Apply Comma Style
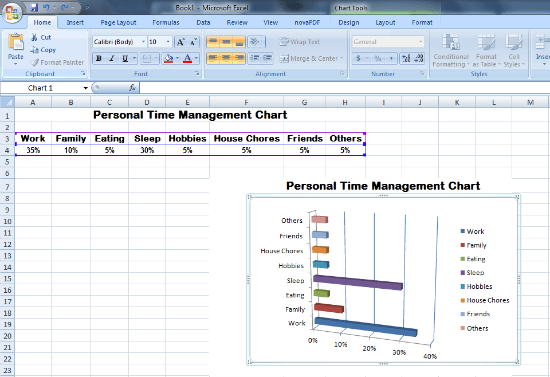550x377 pixels. [x=391, y=58]
